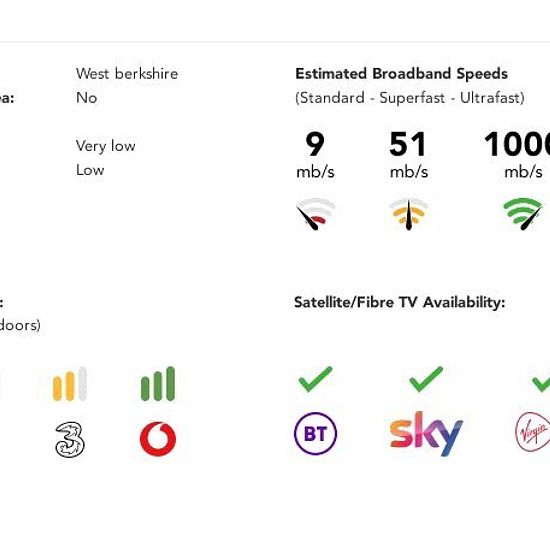This screenshot has height=550, width=550.
Task: Select the Sky logo
Action: [x=426, y=434]
